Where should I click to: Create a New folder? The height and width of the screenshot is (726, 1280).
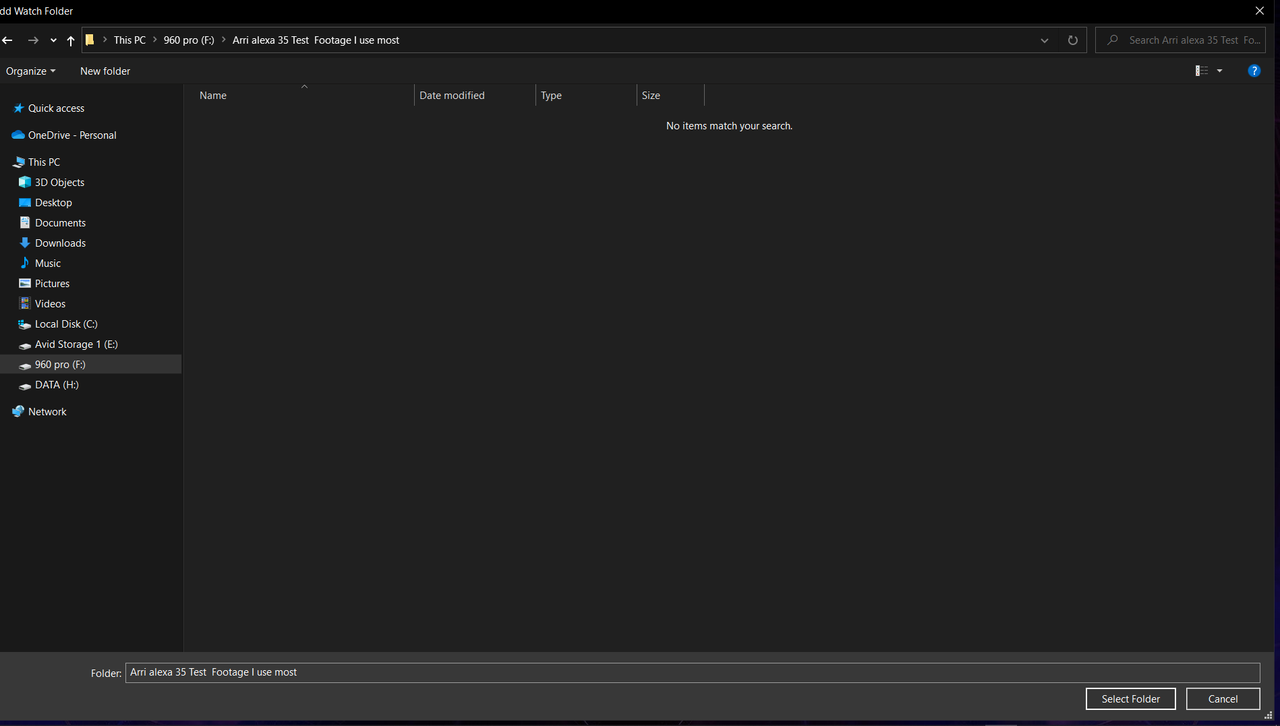pos(105,71)
